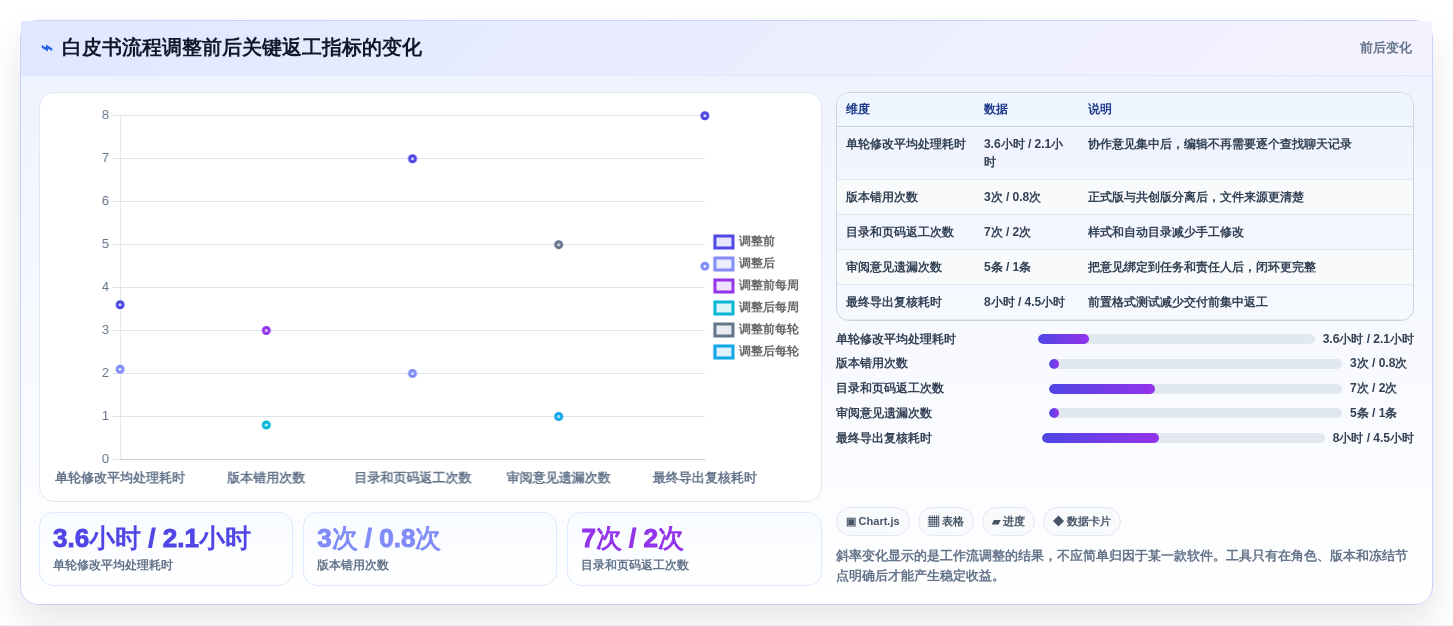Viewport: 1453px width, 626px height.
Task: Select the 进度 chip
Action: [1008, 521]
